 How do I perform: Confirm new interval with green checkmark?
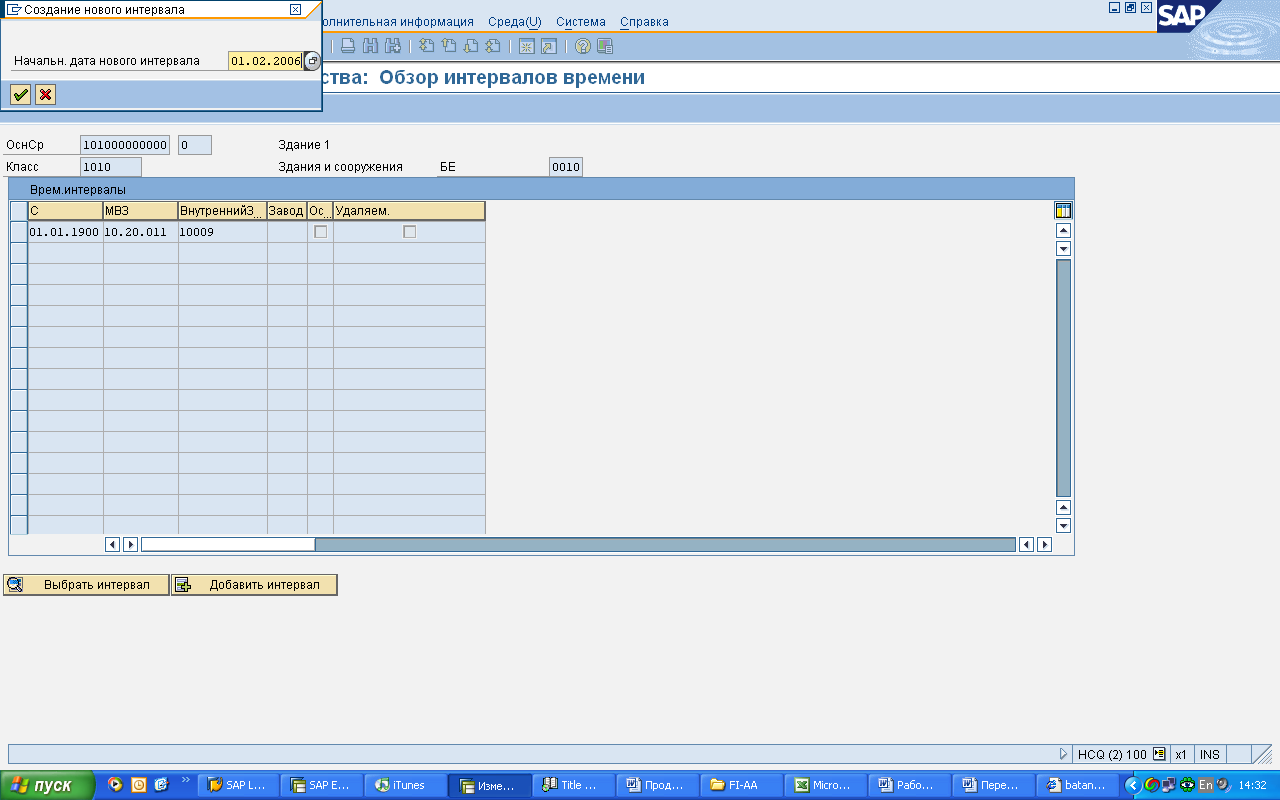pos(20,95)
